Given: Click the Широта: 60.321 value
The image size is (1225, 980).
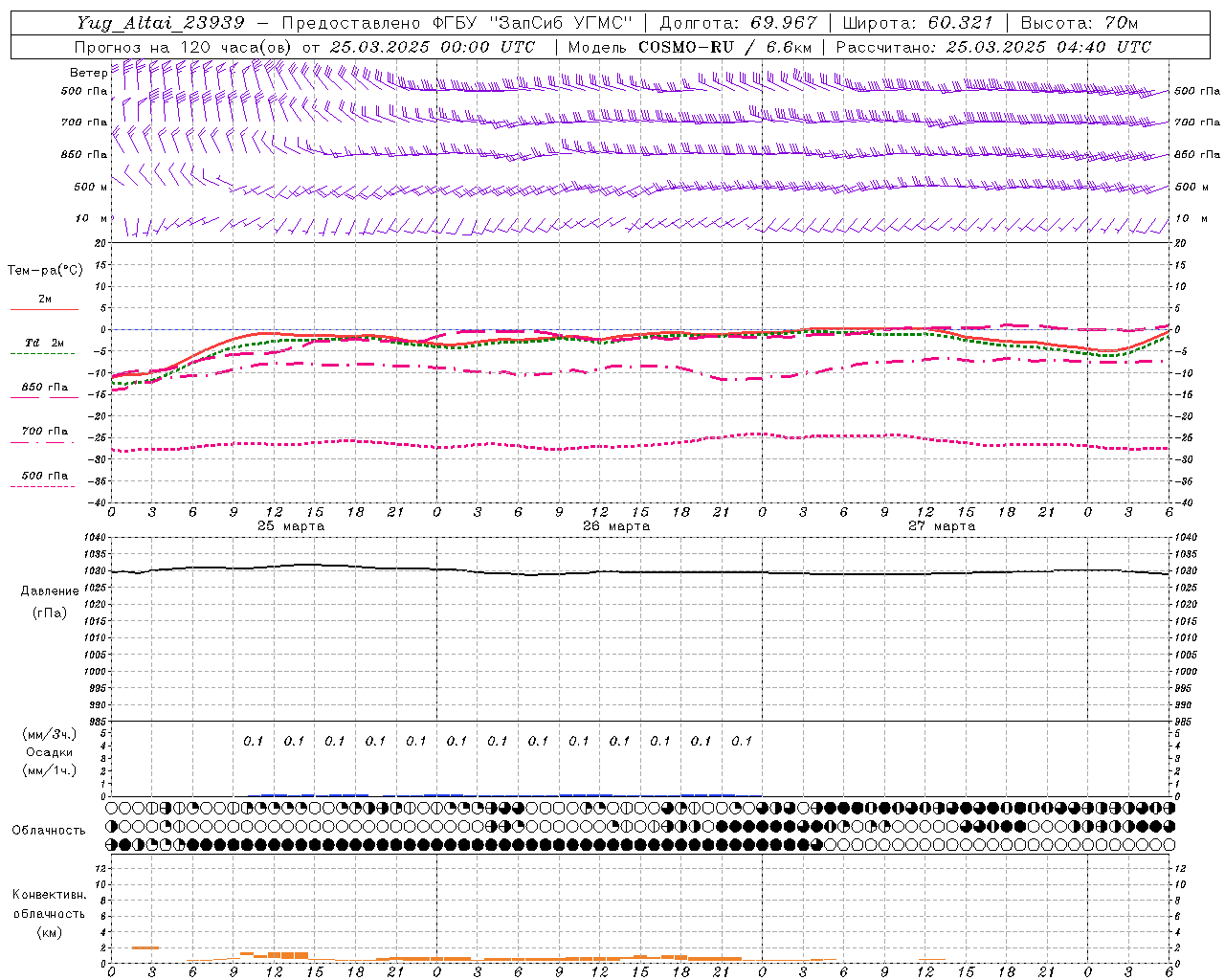Looking at the screenshot, I should click(x=918, y=23).
